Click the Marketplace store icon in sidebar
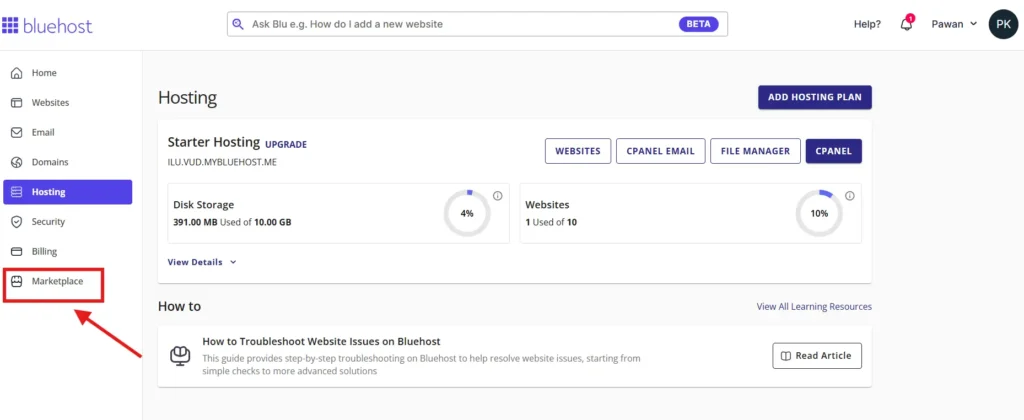 (18, 282)
